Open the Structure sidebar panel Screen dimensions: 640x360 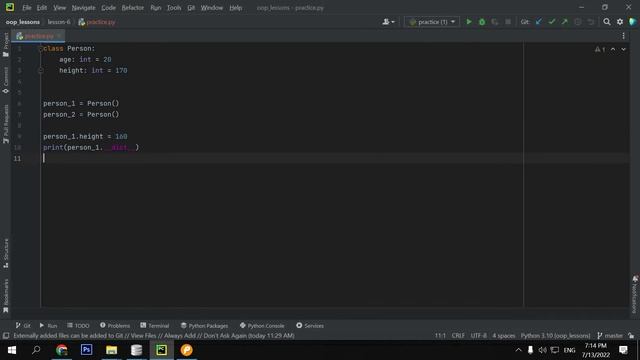click(x=6, y=253)
